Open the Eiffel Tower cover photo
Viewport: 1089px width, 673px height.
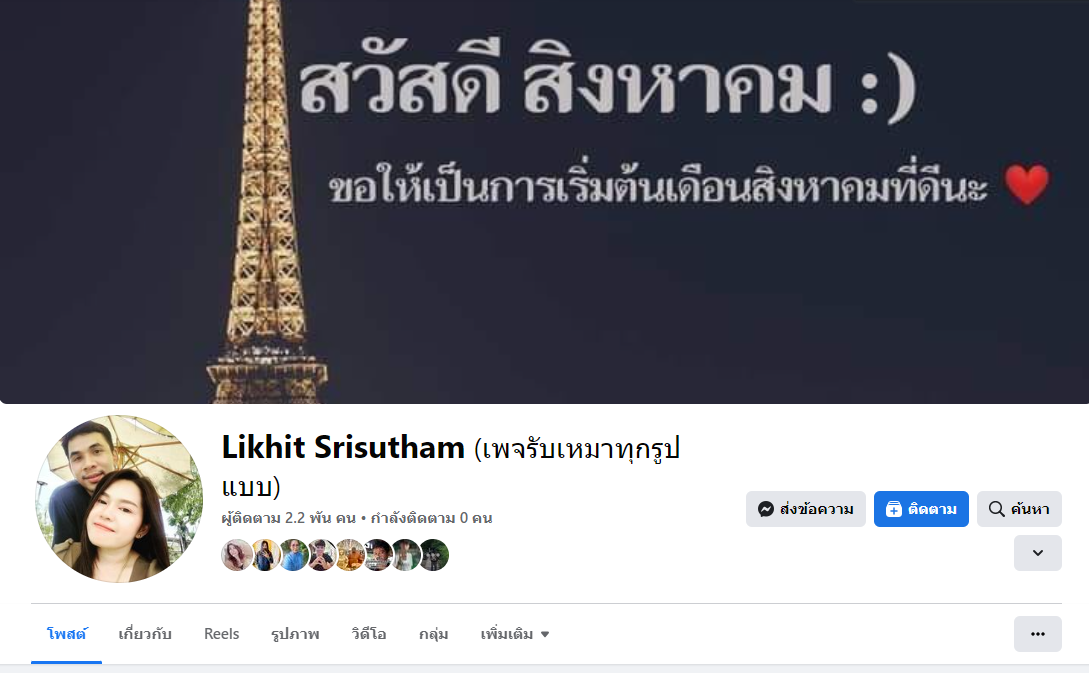click(x=544, y=201)
